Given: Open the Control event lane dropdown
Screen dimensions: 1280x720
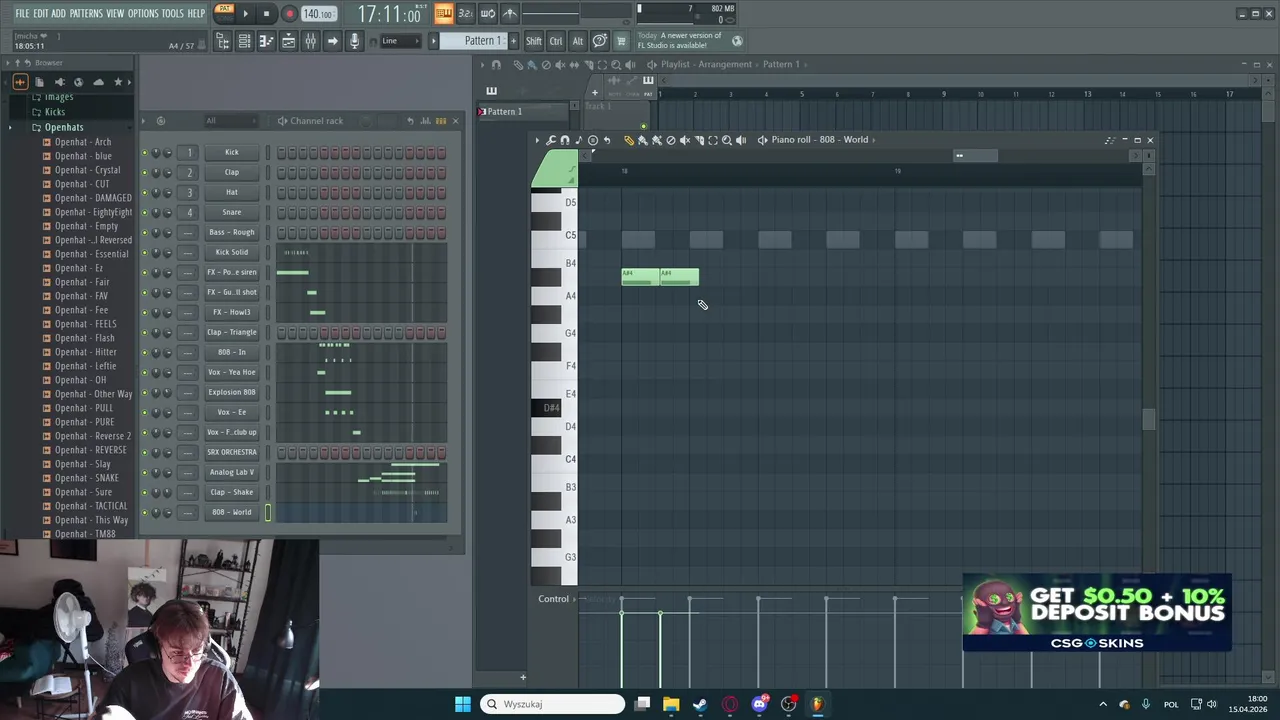Looking at the screenshot, I should [558, 599].
